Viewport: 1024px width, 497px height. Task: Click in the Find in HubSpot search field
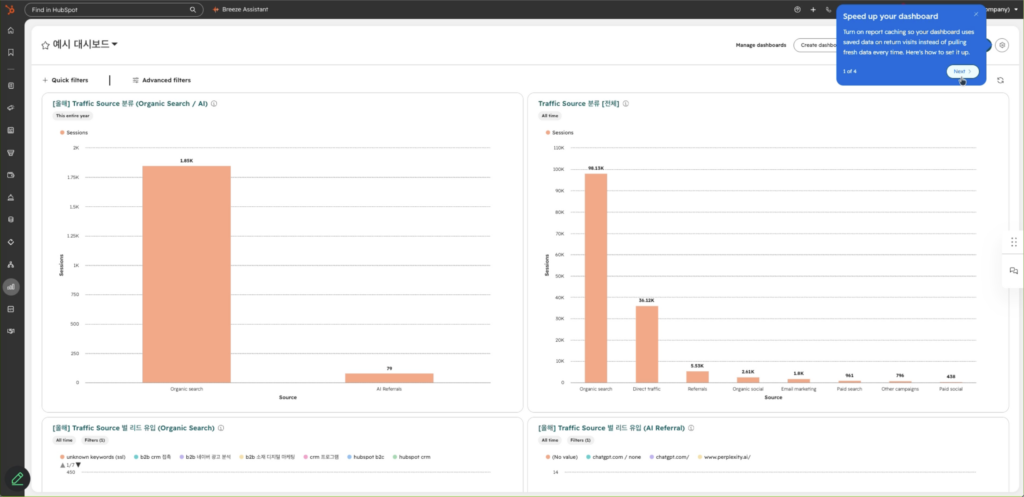pos(114,10)
